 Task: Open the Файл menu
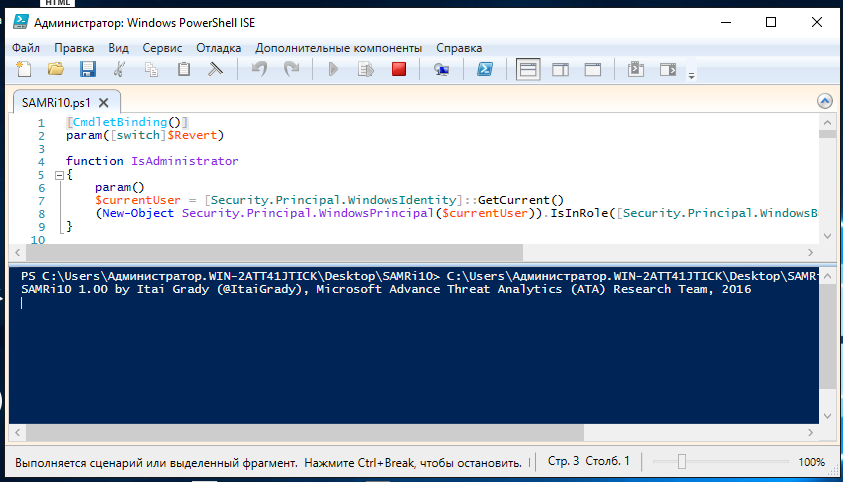pyautogui.click(x=26, y=48)
